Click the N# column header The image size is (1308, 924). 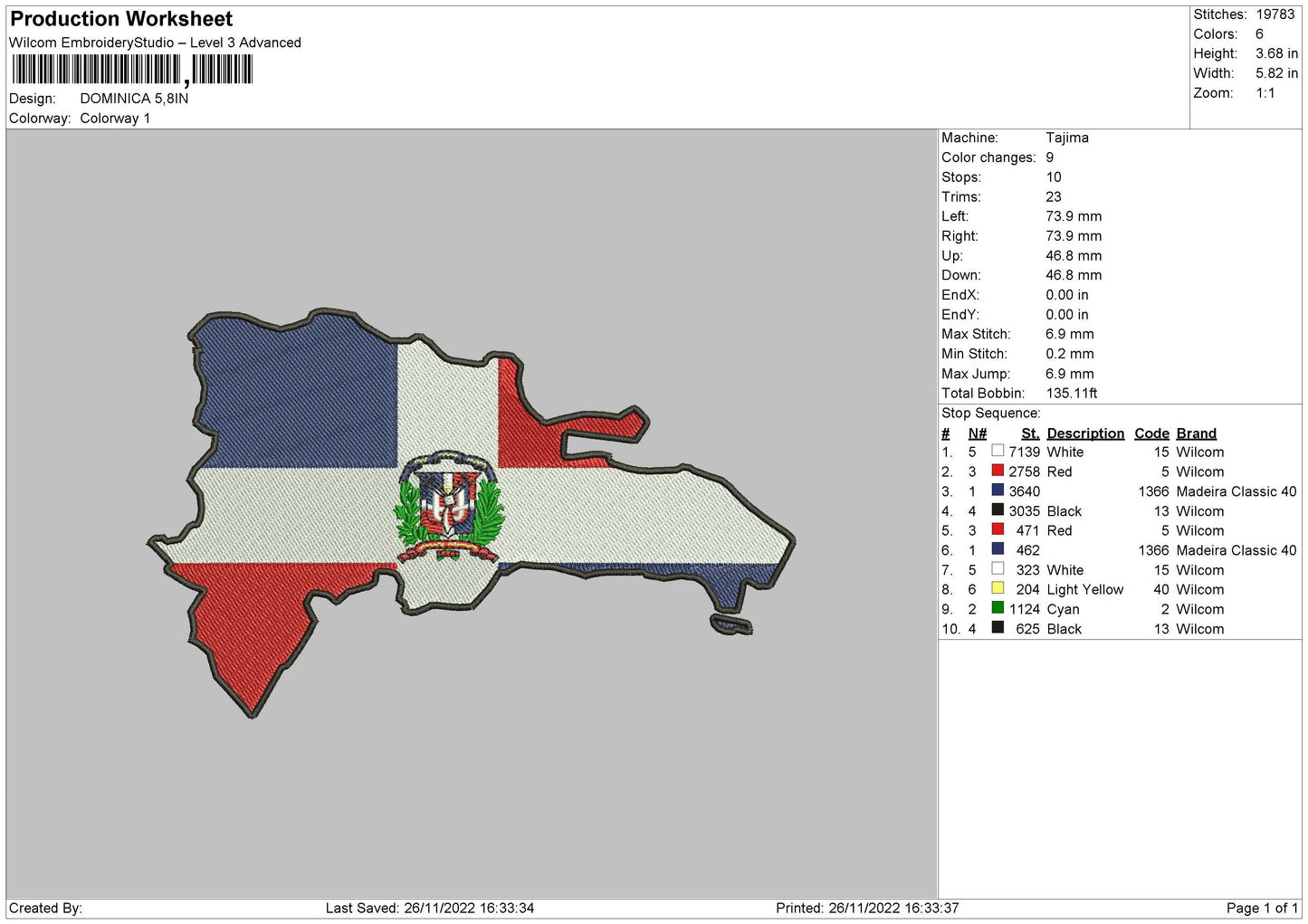click(978, 433)
